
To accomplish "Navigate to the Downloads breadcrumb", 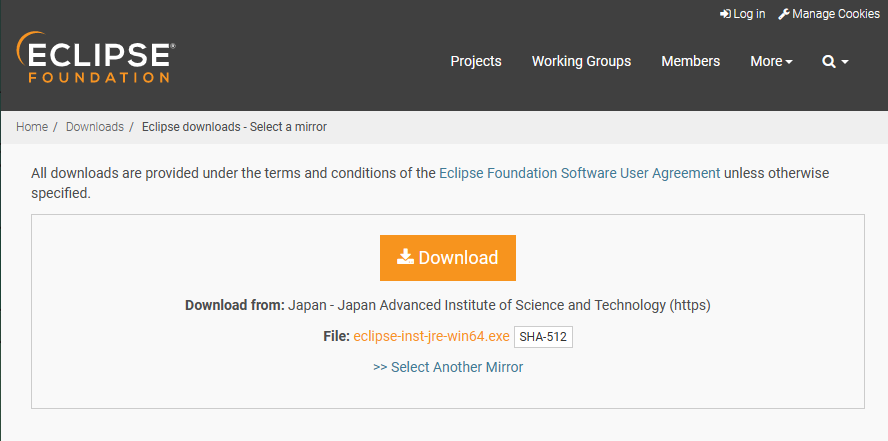I will click(x=95, y=127).
